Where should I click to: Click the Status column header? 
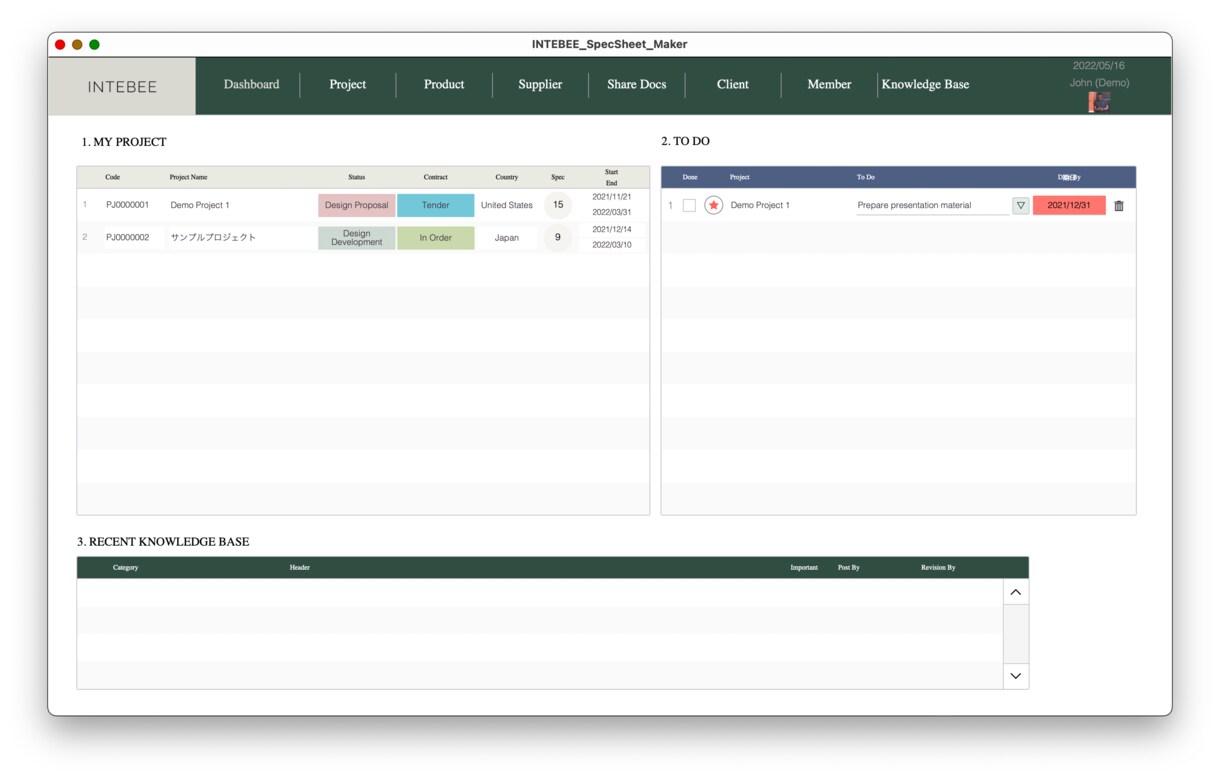356,177
